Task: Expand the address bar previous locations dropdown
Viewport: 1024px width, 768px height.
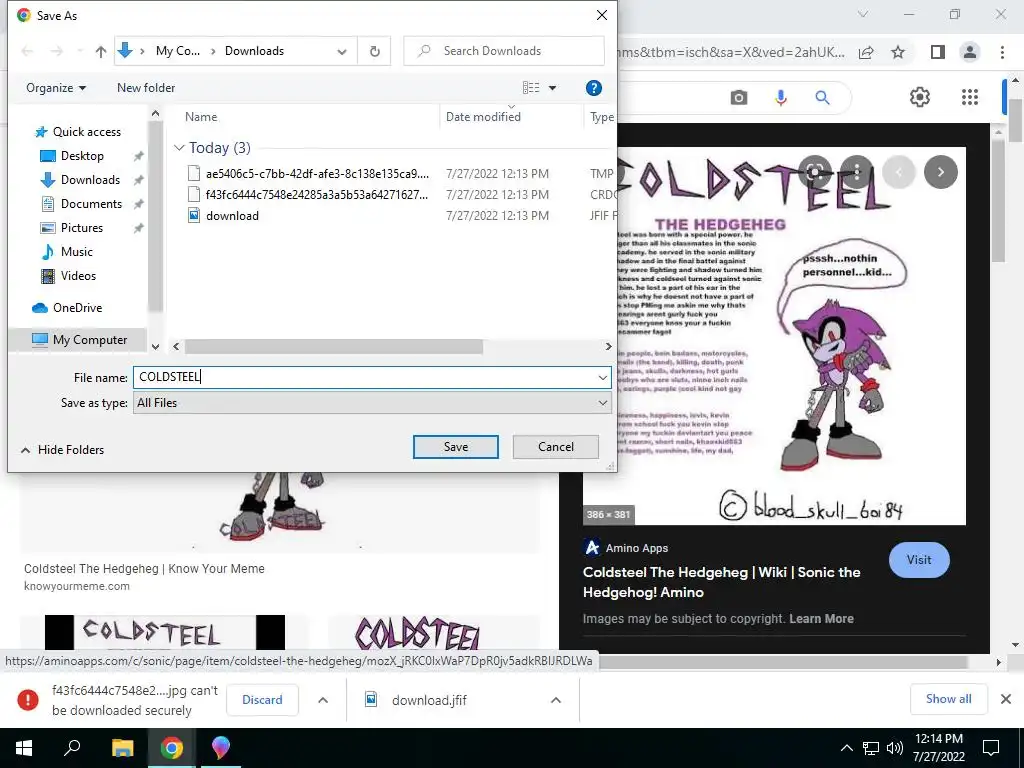Action: (x=342, y=51)
